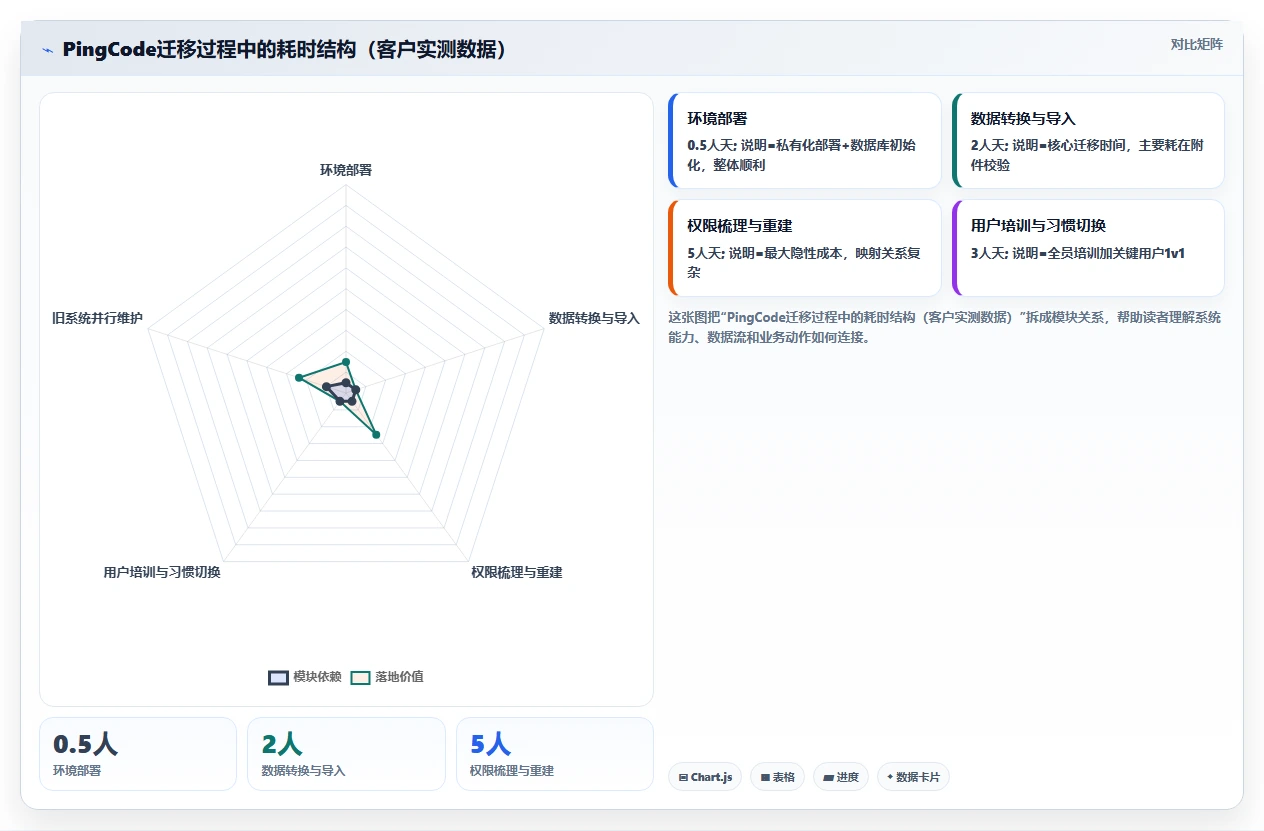Select the 表格 tag chip
This screenshot has height=831, width=1264.
pyautogui.click(x=777, y=777)
